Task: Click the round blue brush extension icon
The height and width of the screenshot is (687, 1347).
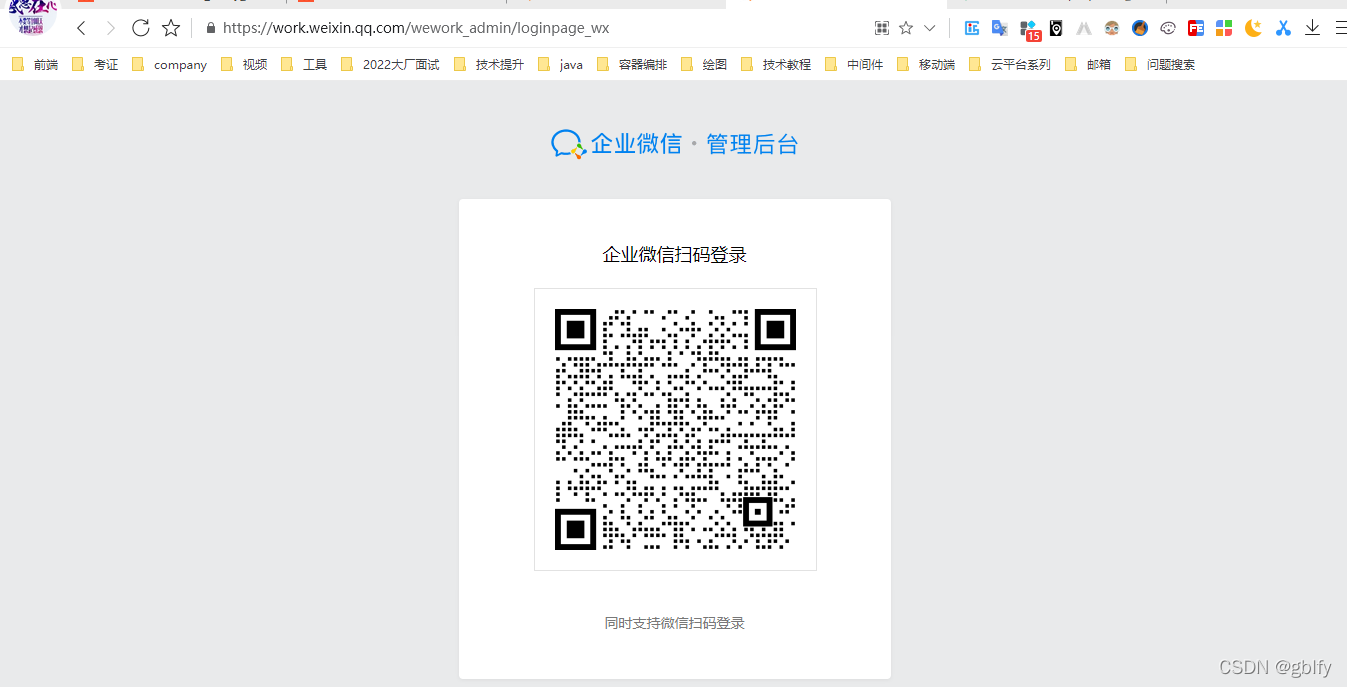Action: coord(1140,28)
